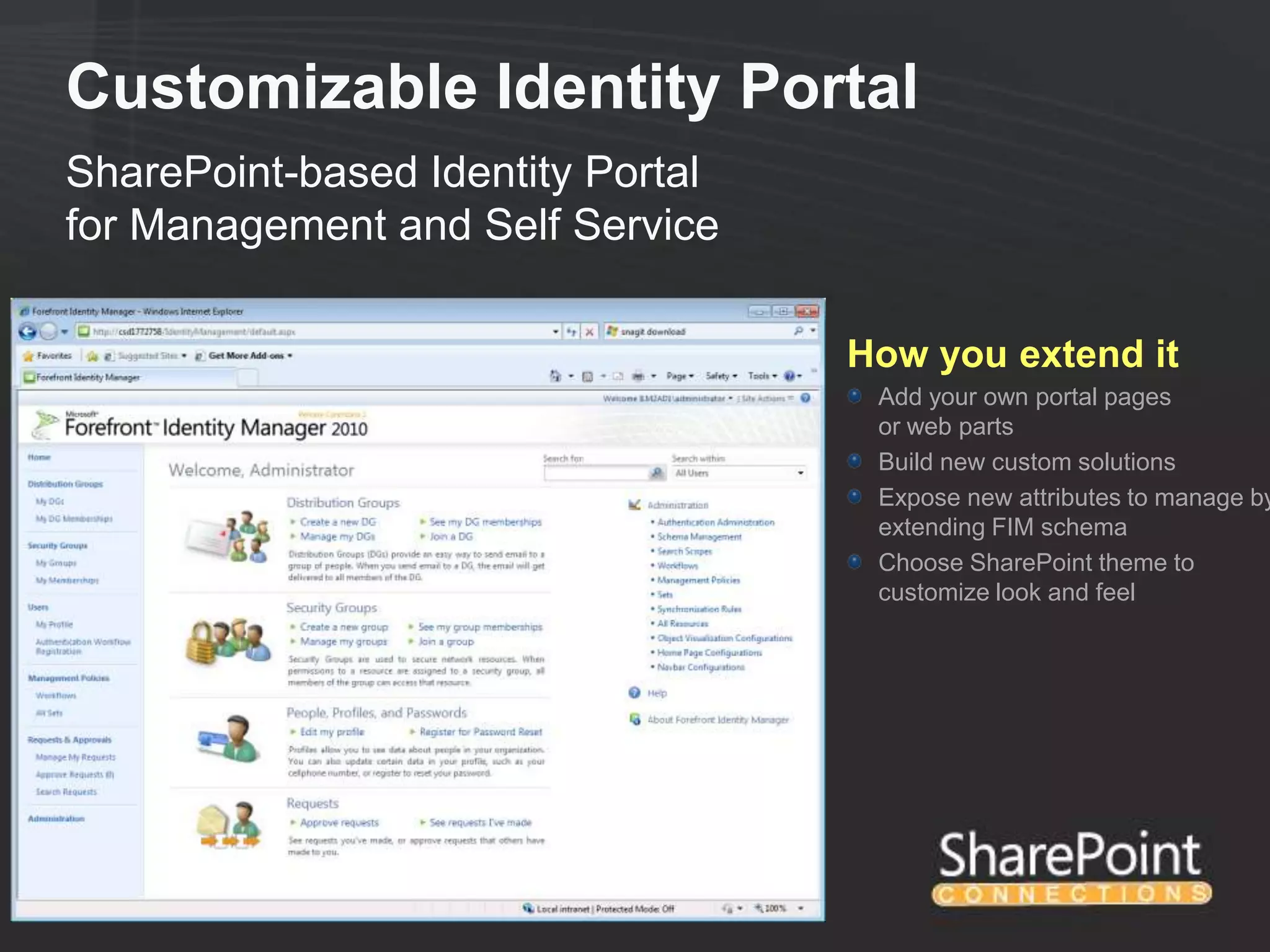Open the zoom level 100% dropdown arrow

(801, 908)
